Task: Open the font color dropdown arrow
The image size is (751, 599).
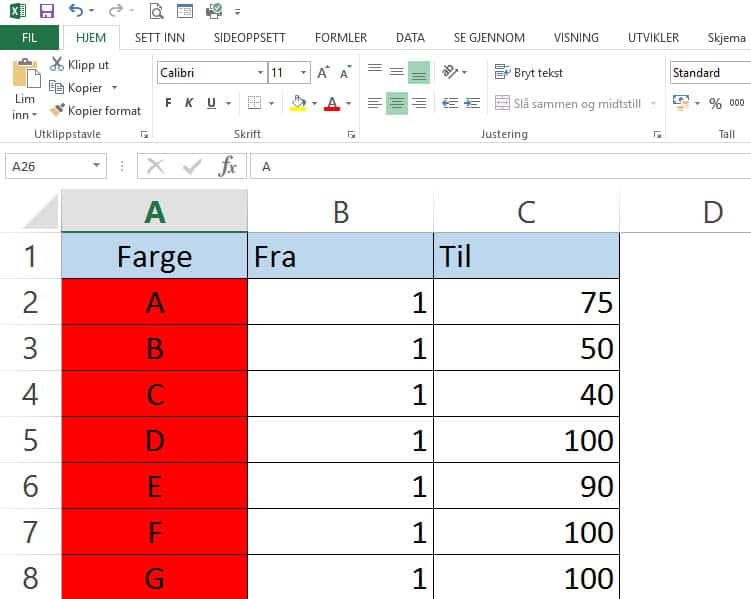Action: pyautogui.click(x=348, y=103)
